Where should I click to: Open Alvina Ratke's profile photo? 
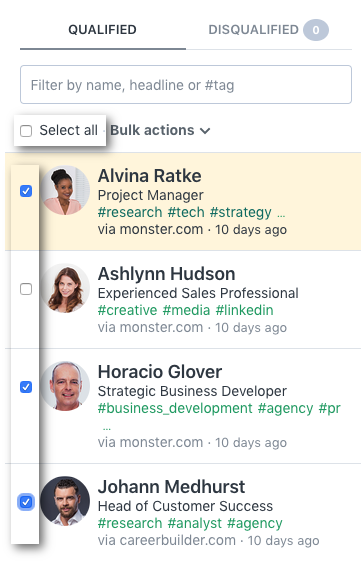click(x=65, y=190)
